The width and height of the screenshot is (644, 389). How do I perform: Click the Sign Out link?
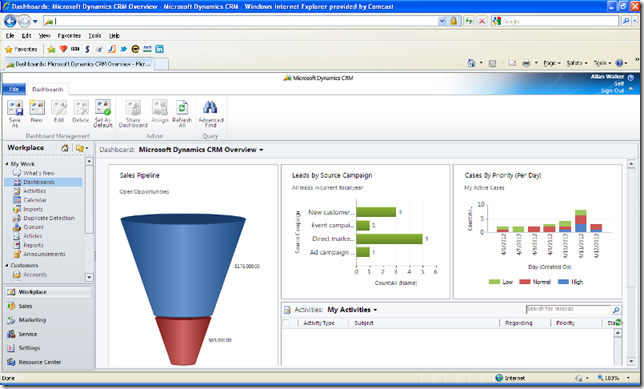[612, 90]
